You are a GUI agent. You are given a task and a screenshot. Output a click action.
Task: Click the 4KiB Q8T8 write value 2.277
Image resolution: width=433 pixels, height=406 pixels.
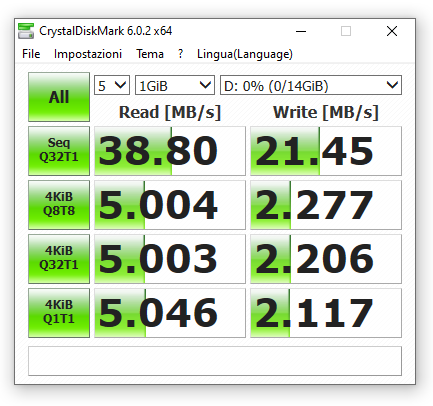(326, 205)
